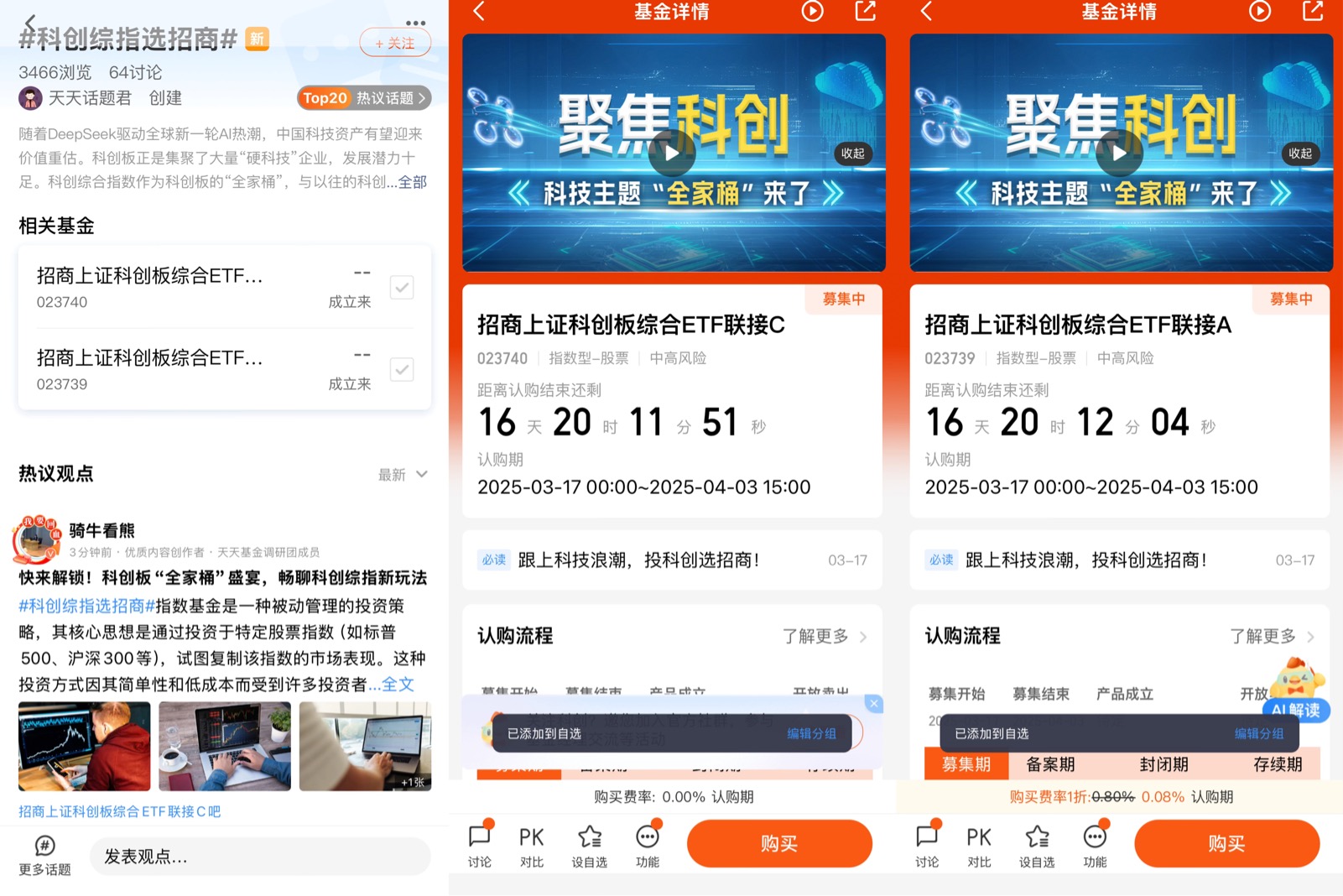The image size is (1343, 896).
Task: Tap 编辑分组 in the 联接A toast
Action: click(1258, 733)
